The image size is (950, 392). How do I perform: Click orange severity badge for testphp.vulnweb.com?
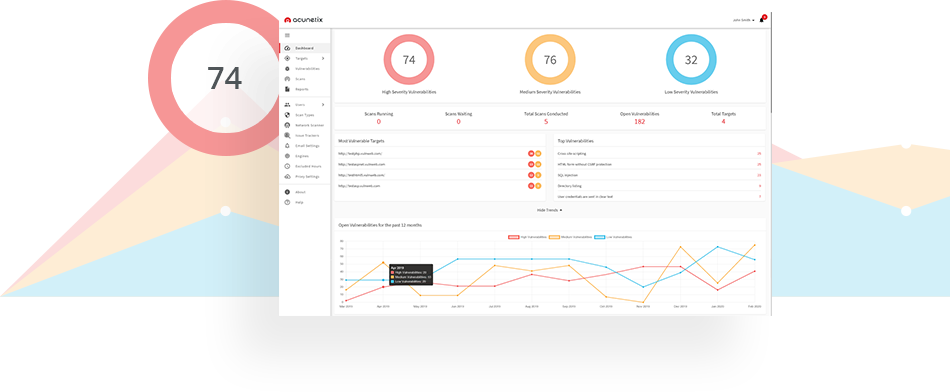(x=538, y=154)
